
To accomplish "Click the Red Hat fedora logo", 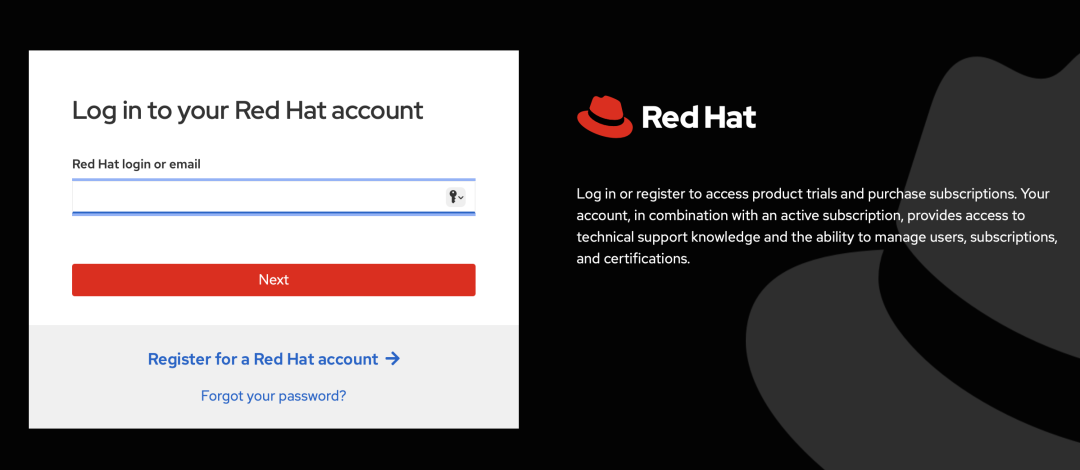I will pos(604,116).
